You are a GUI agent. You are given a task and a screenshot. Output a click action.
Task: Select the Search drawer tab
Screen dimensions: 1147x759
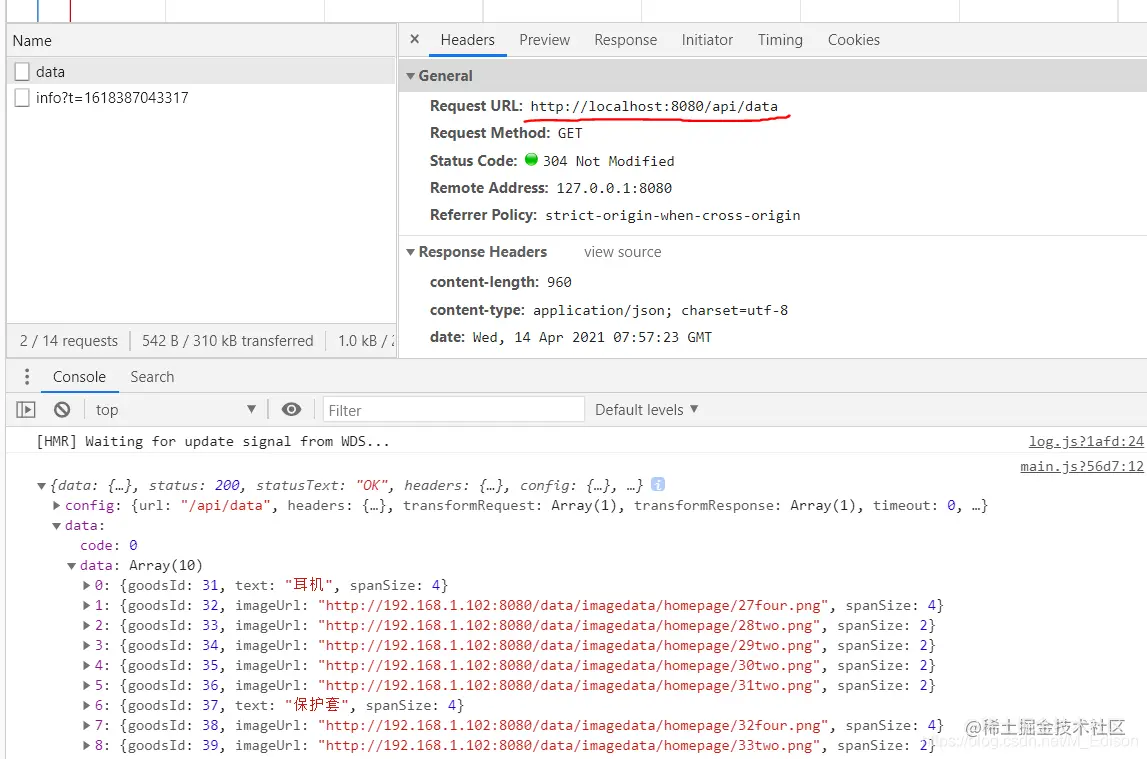pos(152,377)
